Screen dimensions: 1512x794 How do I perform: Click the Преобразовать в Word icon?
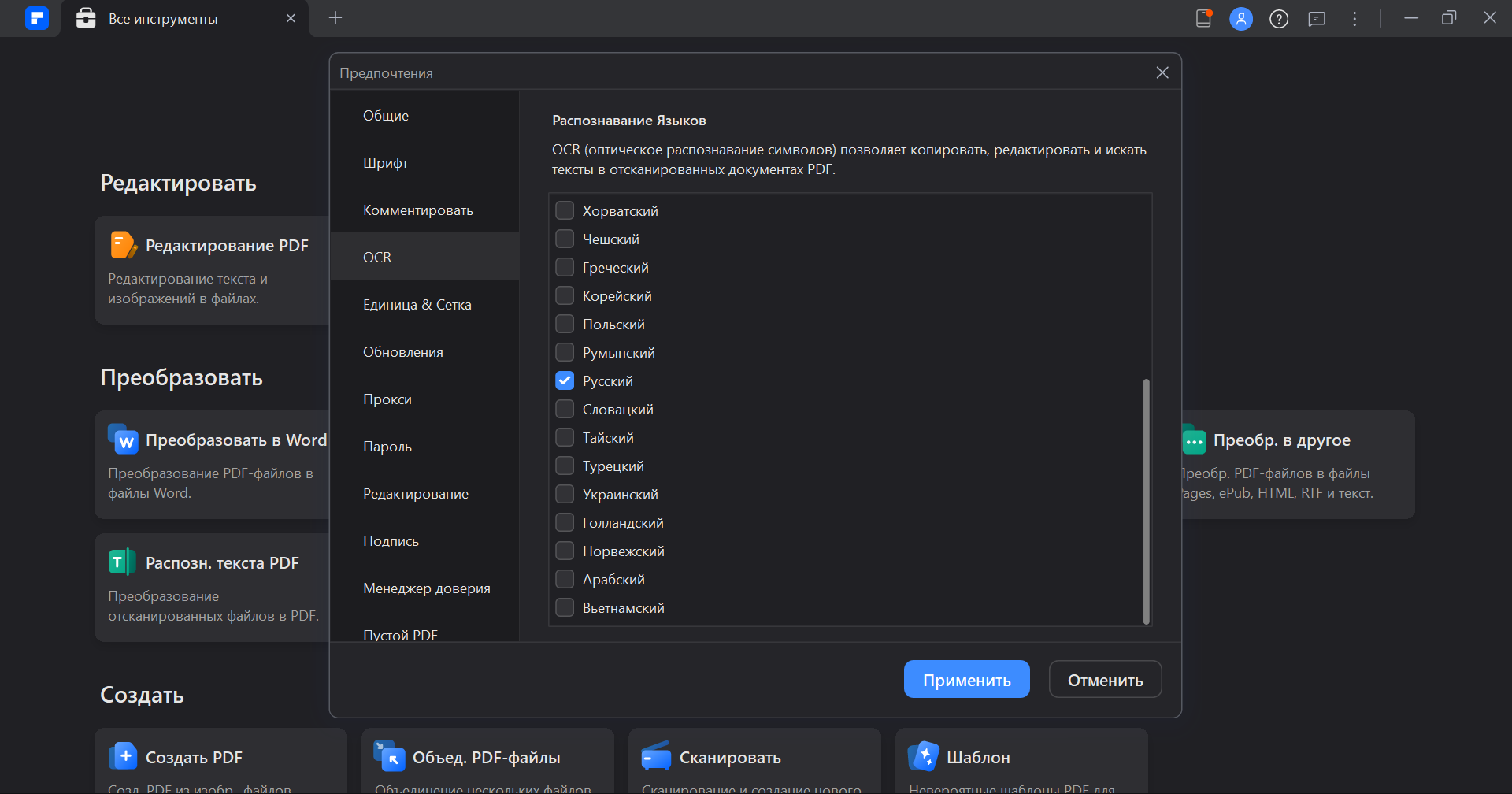123,440
